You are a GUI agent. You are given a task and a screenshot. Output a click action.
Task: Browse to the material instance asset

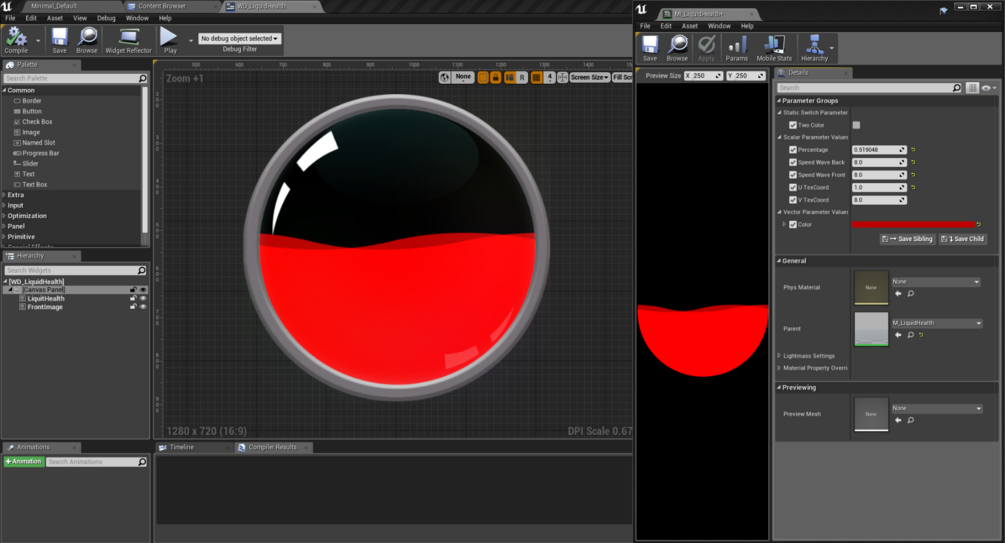tap(677, 48)
